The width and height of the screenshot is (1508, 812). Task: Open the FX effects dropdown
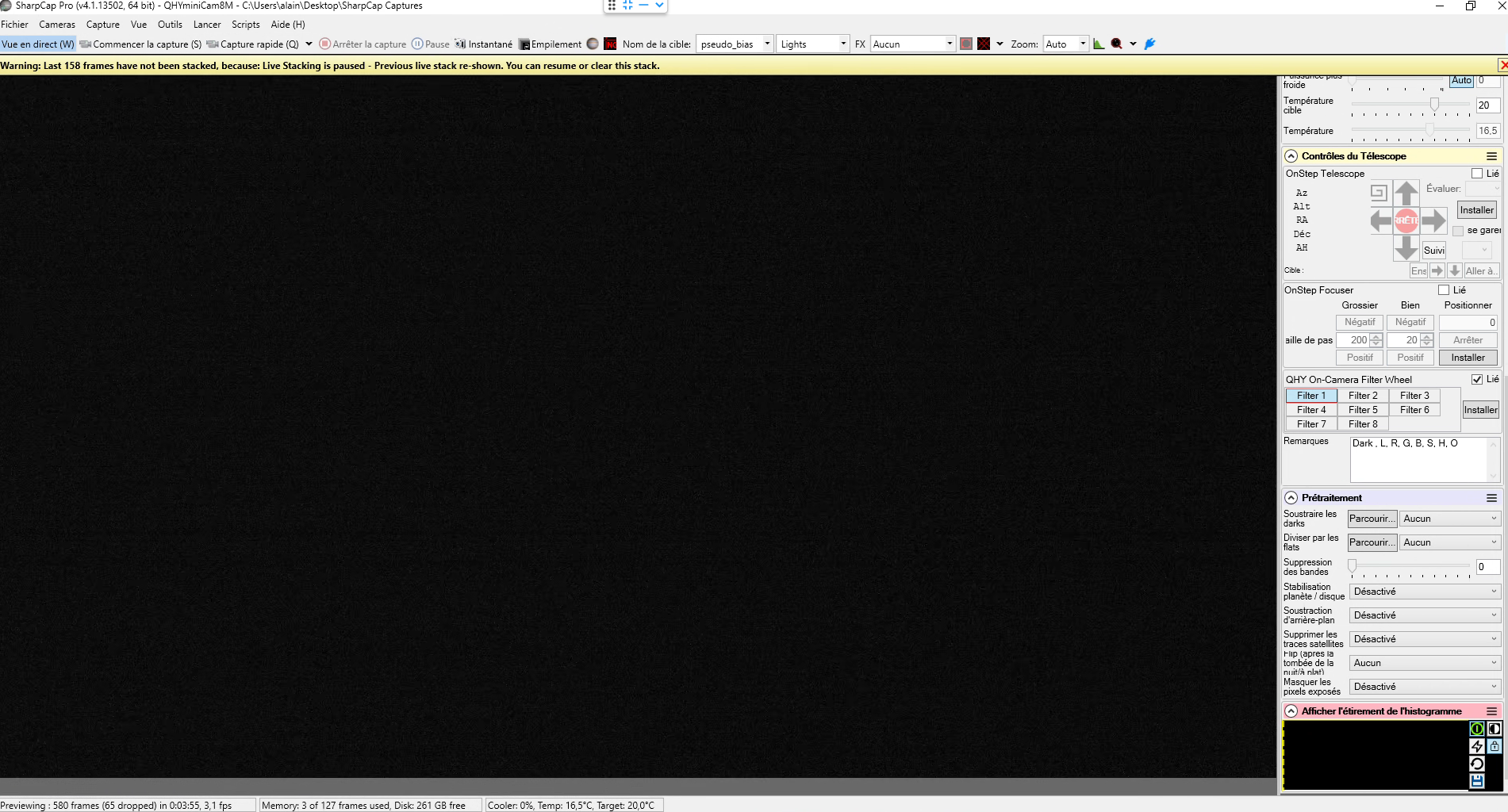pyautogui.click(x=950, y=44)
